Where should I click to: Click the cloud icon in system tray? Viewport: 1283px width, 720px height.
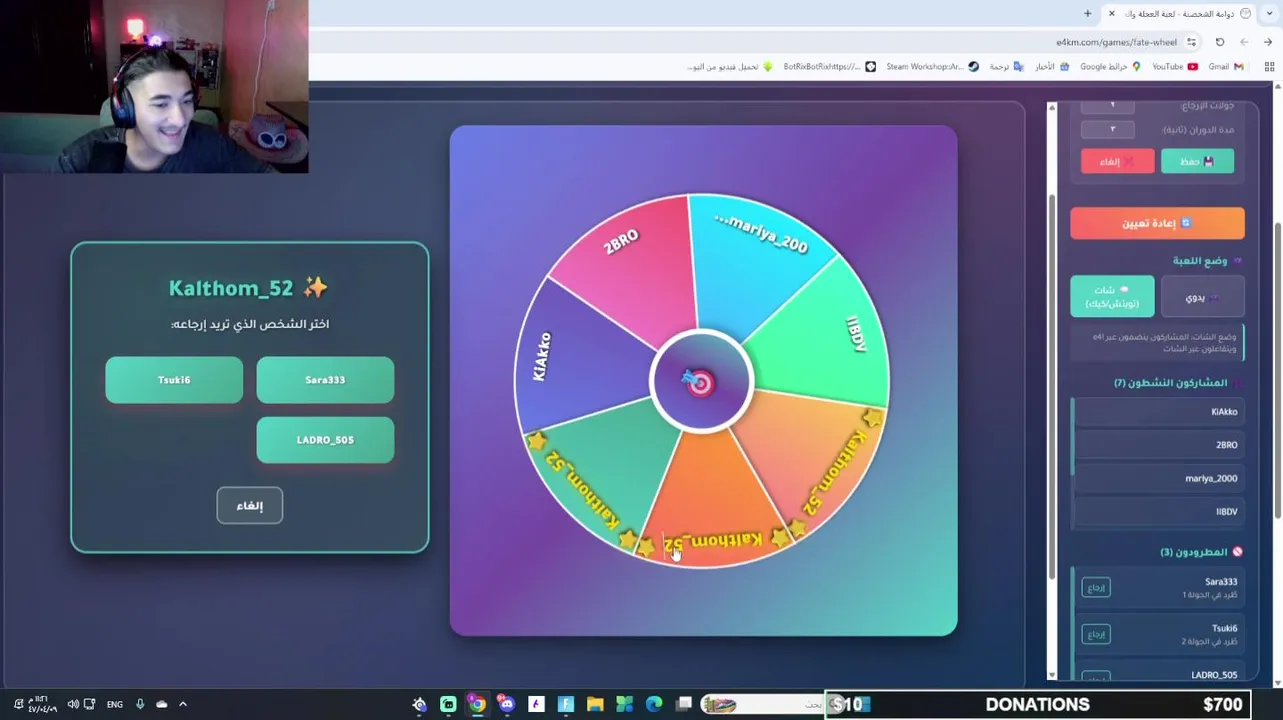point(162,704)
